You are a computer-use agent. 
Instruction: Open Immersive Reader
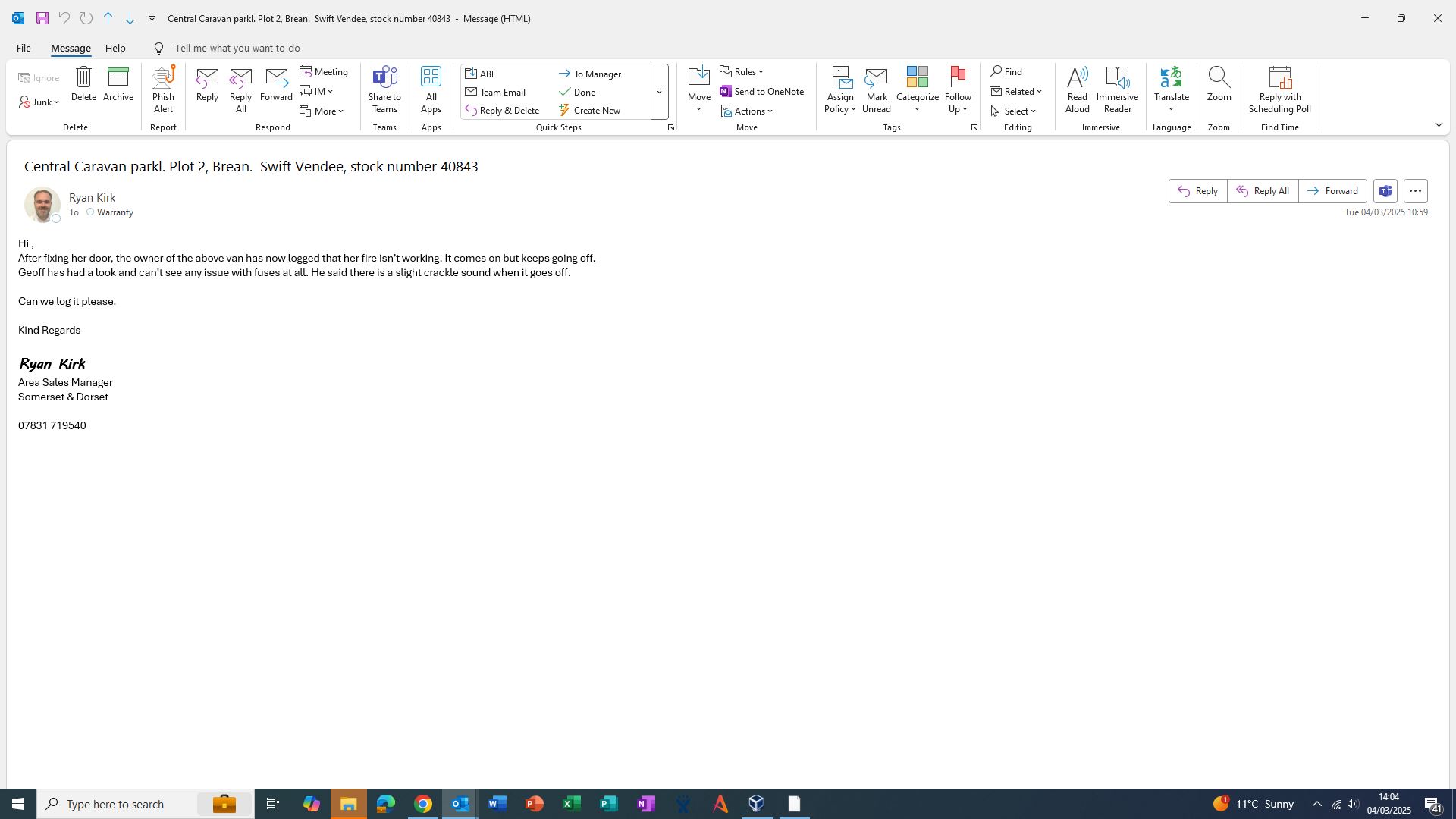click(x=1117, y=78)
